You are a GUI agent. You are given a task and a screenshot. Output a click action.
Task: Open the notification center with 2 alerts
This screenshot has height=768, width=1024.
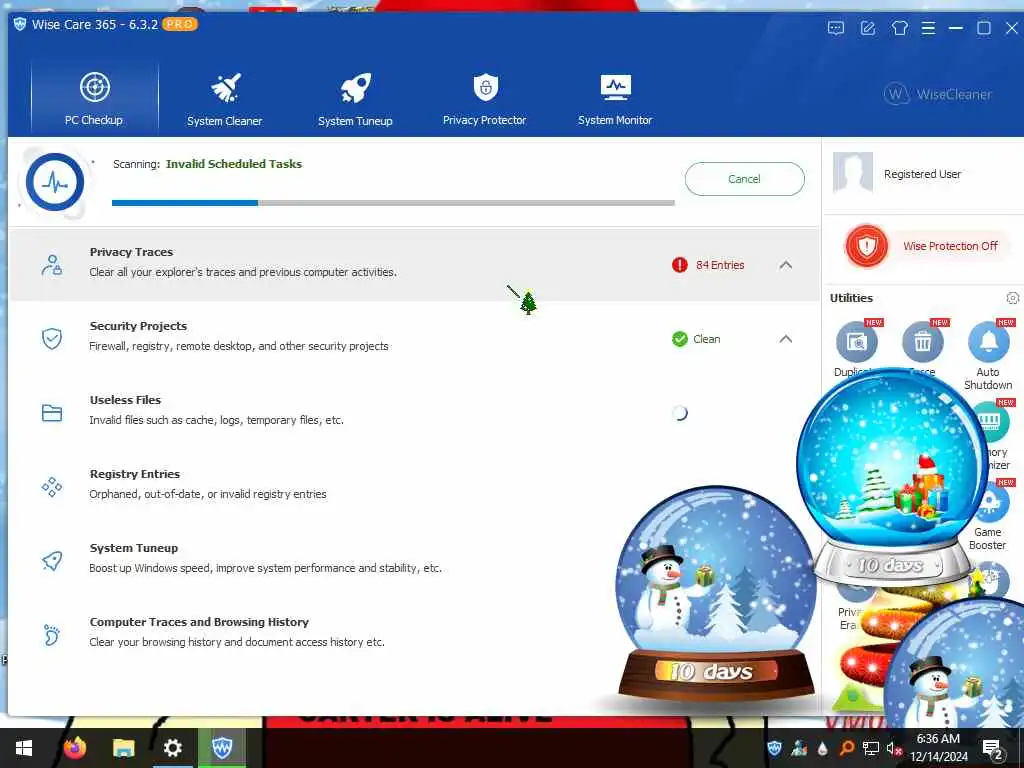(992, 748)
